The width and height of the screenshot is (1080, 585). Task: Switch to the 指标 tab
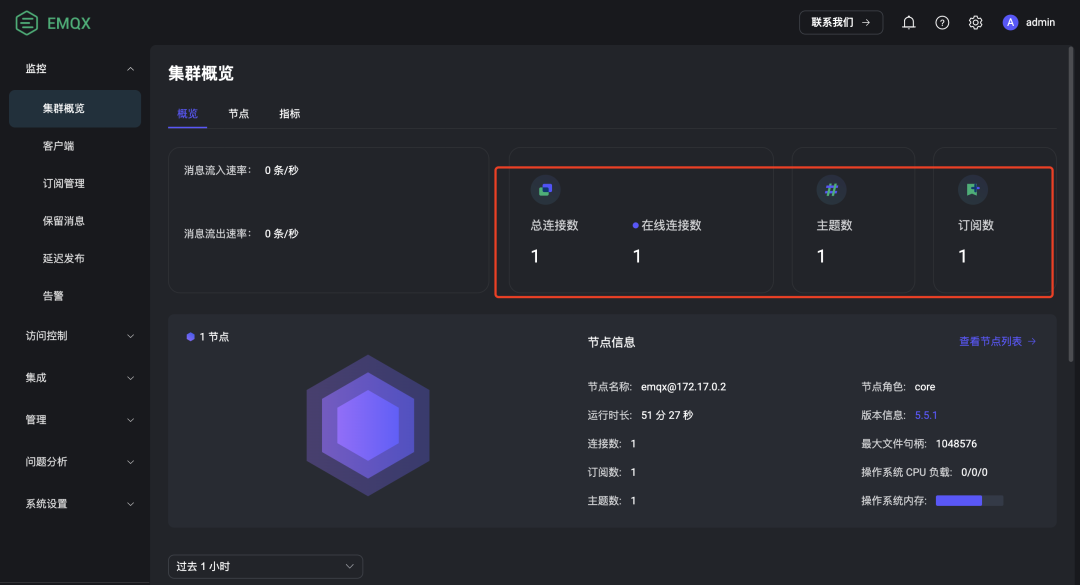point(290,113)
